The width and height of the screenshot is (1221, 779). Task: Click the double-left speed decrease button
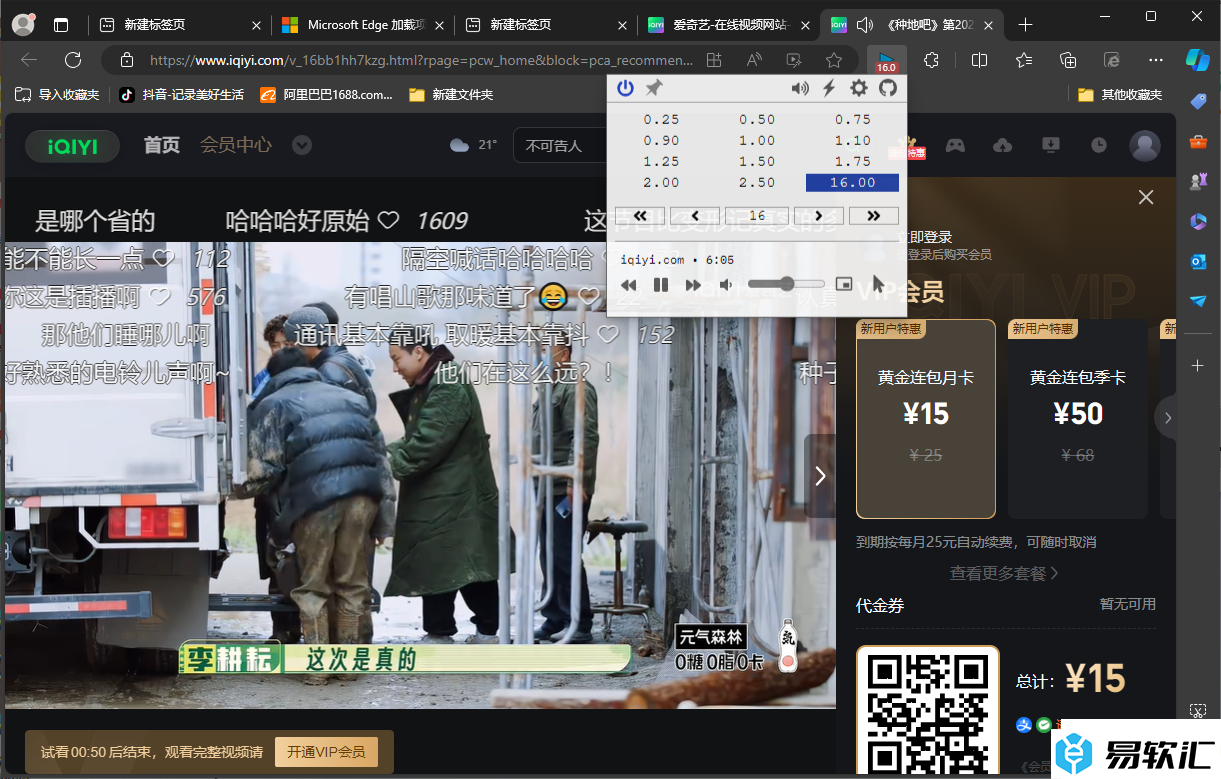coord(640,215)
